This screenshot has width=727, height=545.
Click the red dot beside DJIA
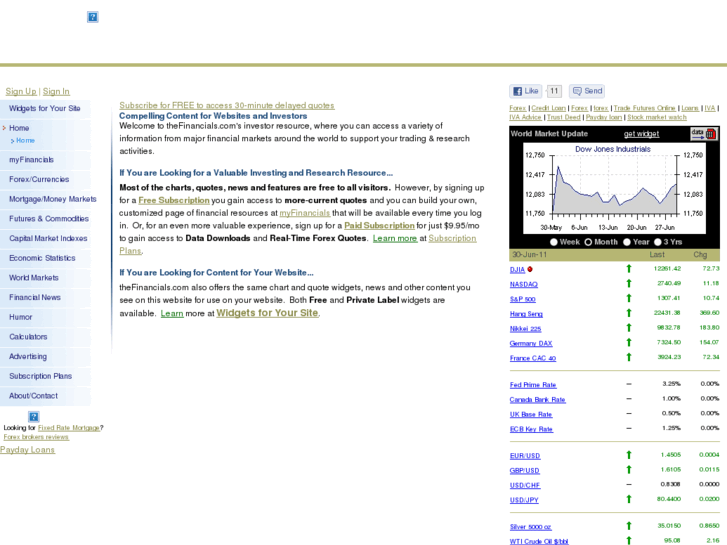(530, 269)
